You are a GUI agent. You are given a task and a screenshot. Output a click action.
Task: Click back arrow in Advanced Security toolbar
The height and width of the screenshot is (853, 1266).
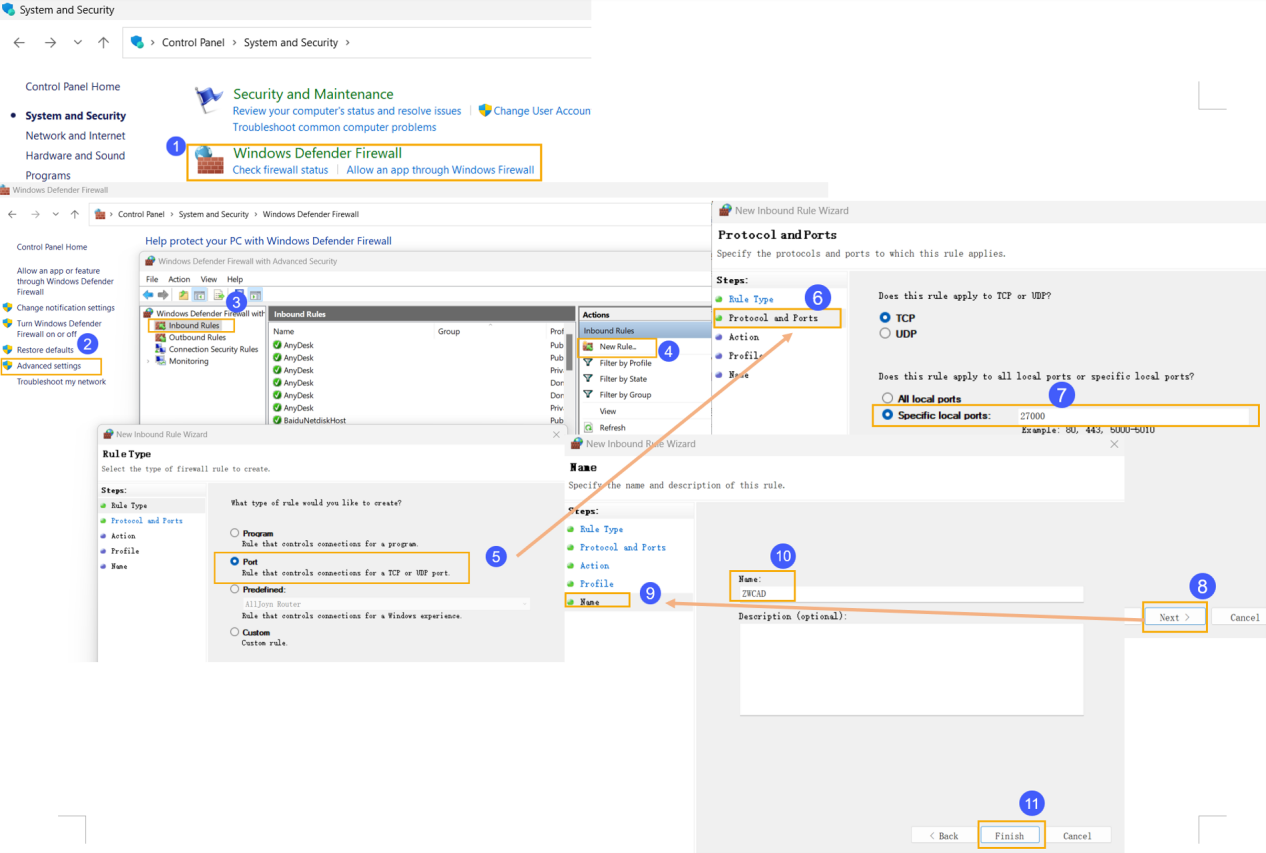tap(148, 295)
